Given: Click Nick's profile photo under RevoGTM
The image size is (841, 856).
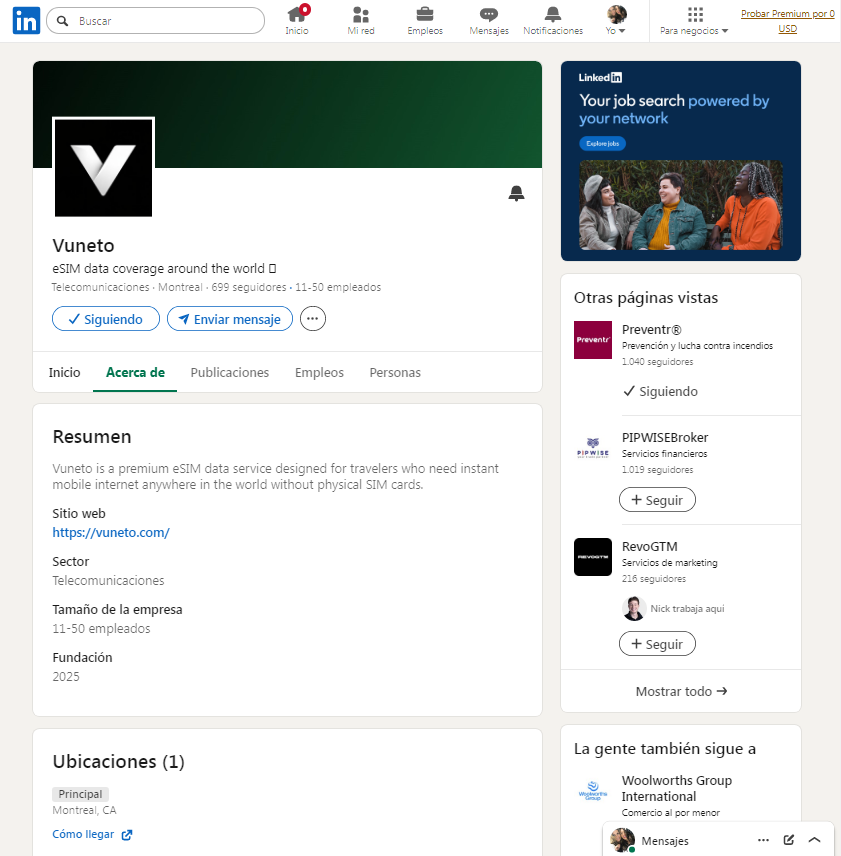Looking at the screenshot, I should (x=634, y=609).
